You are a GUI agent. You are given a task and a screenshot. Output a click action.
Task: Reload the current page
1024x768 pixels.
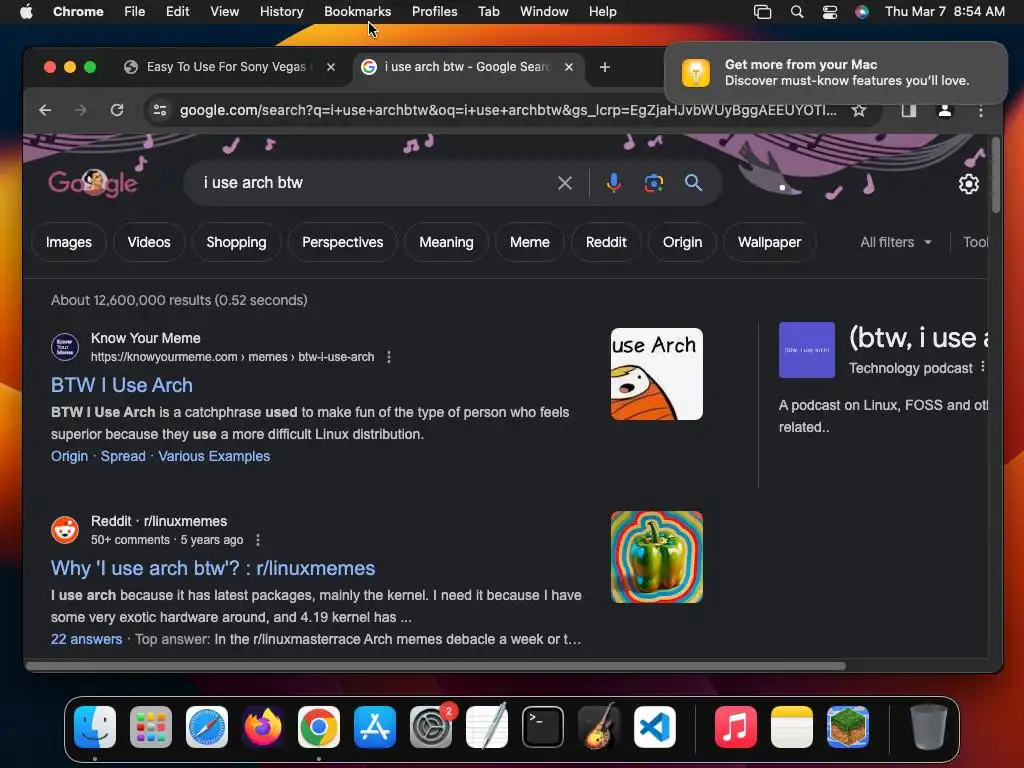(x=117, y=110)
